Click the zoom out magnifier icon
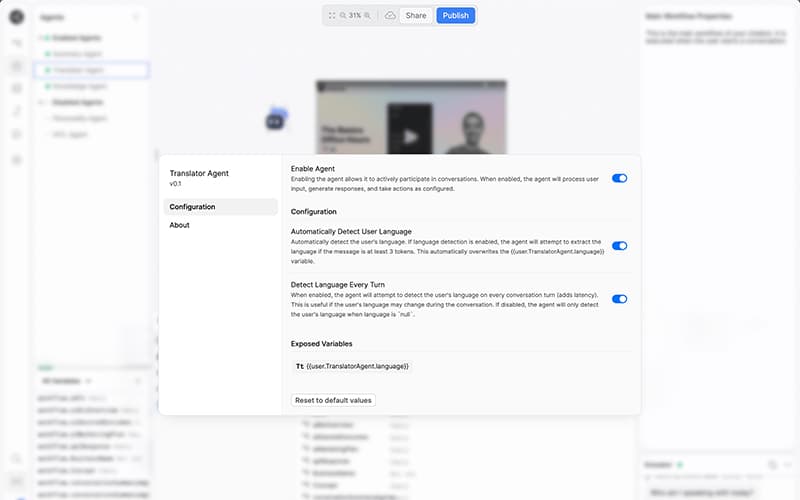Viewport: 800px width, 500px height. coord(343,16)
